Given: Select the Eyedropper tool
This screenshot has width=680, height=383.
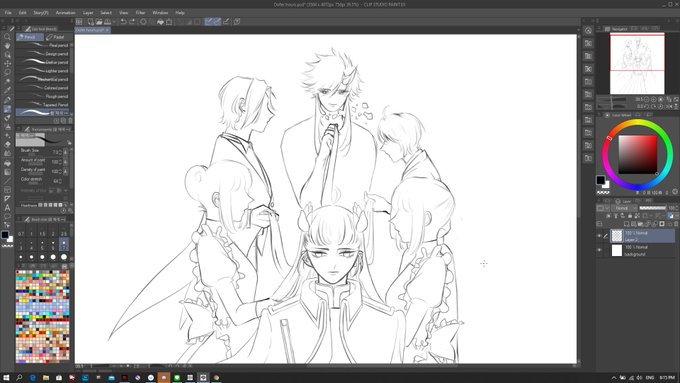Looking at the screenshot, I should (7, 90).
